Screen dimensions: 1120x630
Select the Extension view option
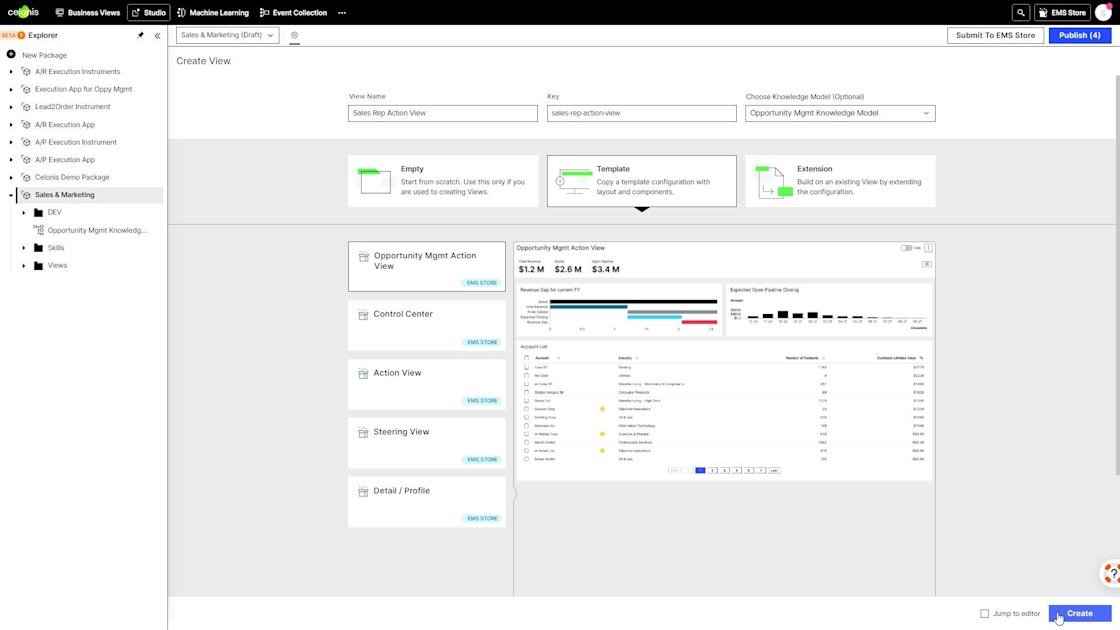840,181
